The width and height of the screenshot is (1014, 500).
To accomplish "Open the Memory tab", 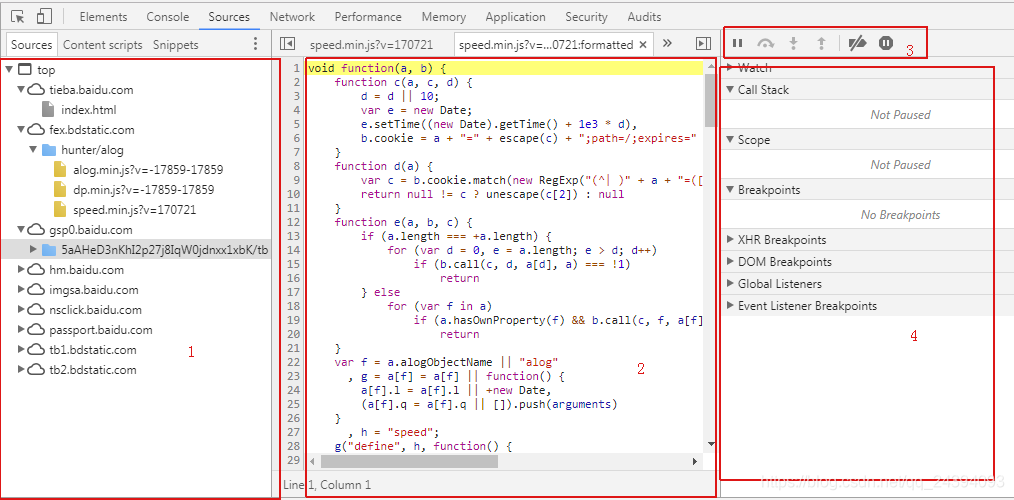I will [x=444, y=17].
